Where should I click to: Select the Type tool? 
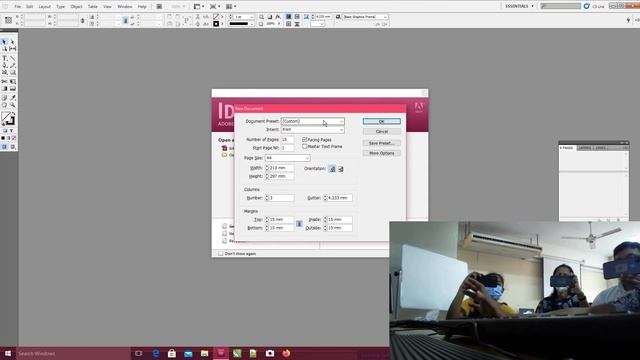(x=4, y=58)
